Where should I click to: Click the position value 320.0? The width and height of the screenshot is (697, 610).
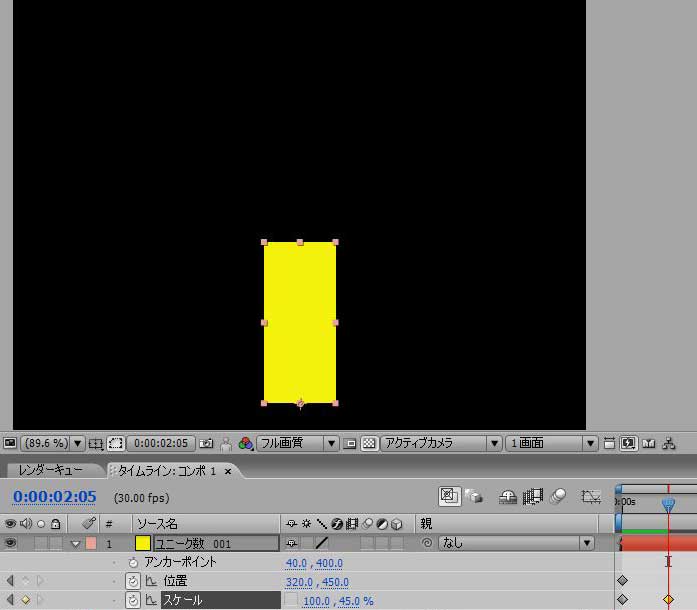pos(299,582)
